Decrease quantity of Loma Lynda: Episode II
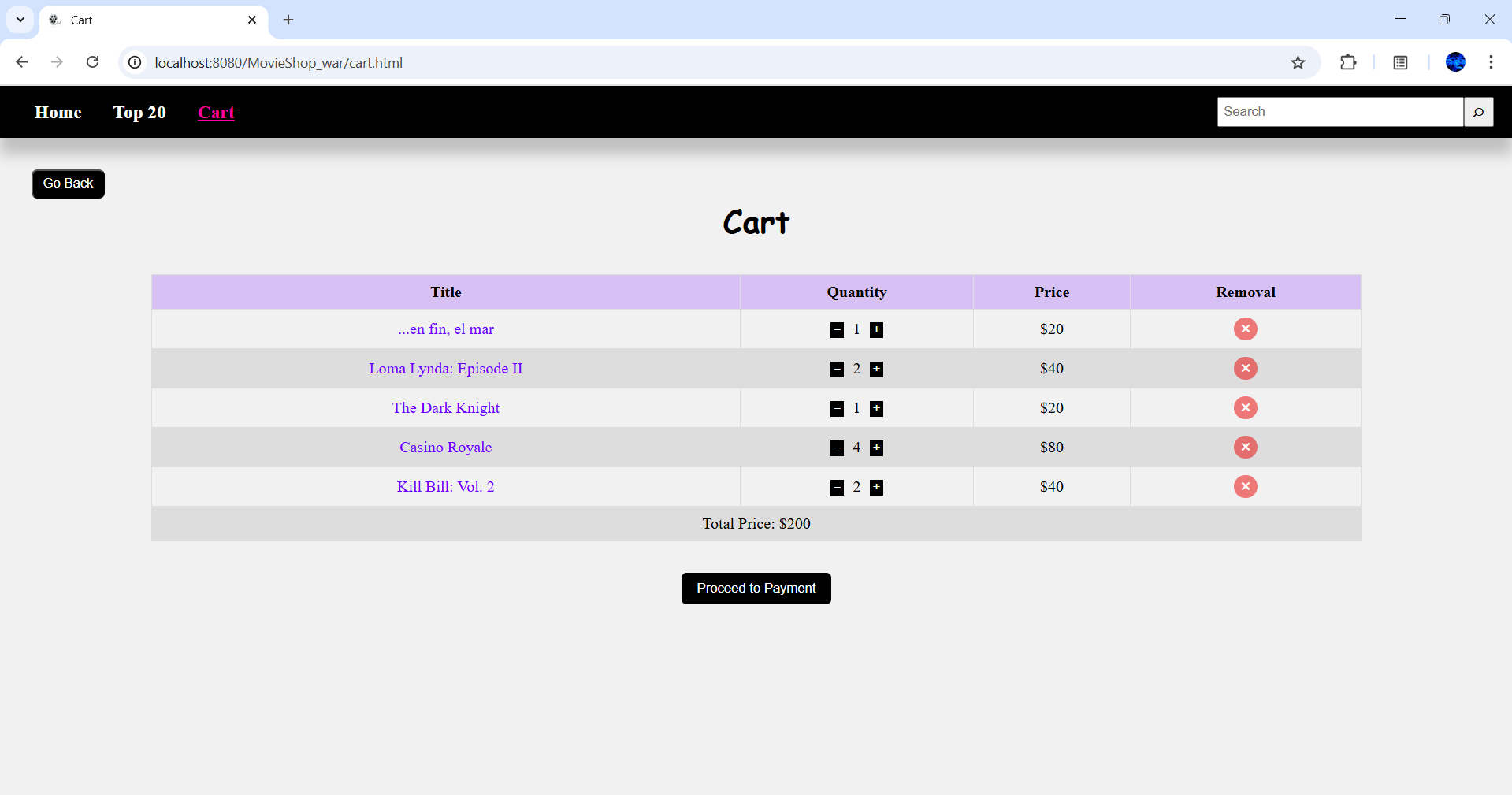This screenshot has width=1512, height=795. coord(837,370)
